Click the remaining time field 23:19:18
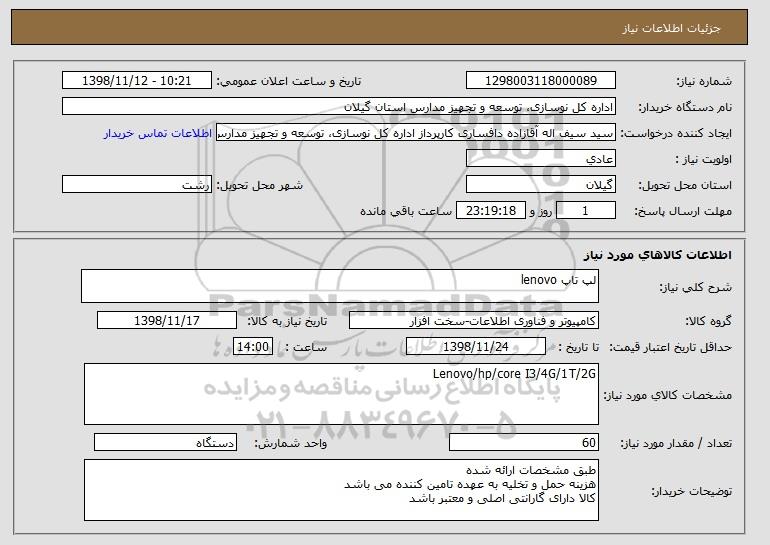The height and width of the screenshot is (545, 770). (491, 211)
